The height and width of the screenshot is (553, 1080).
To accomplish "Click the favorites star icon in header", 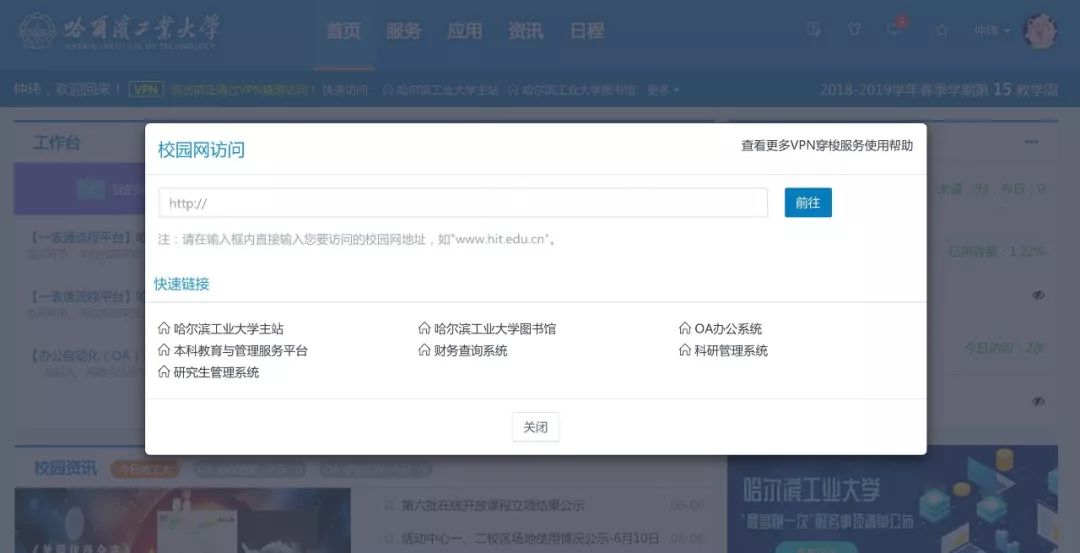I will coord(942,30).
